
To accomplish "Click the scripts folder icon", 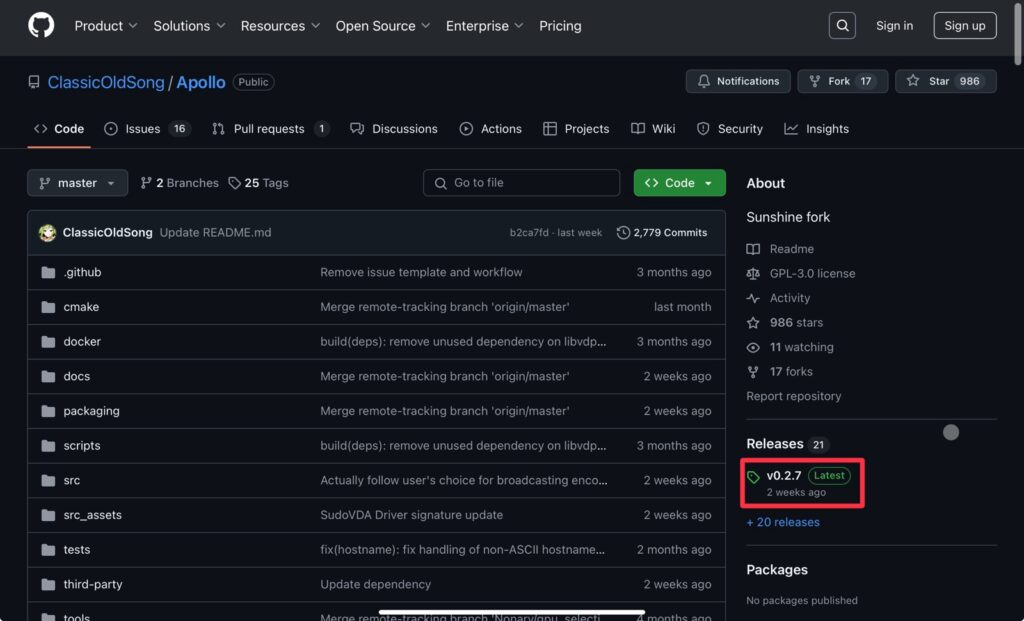I will (48, 445).
